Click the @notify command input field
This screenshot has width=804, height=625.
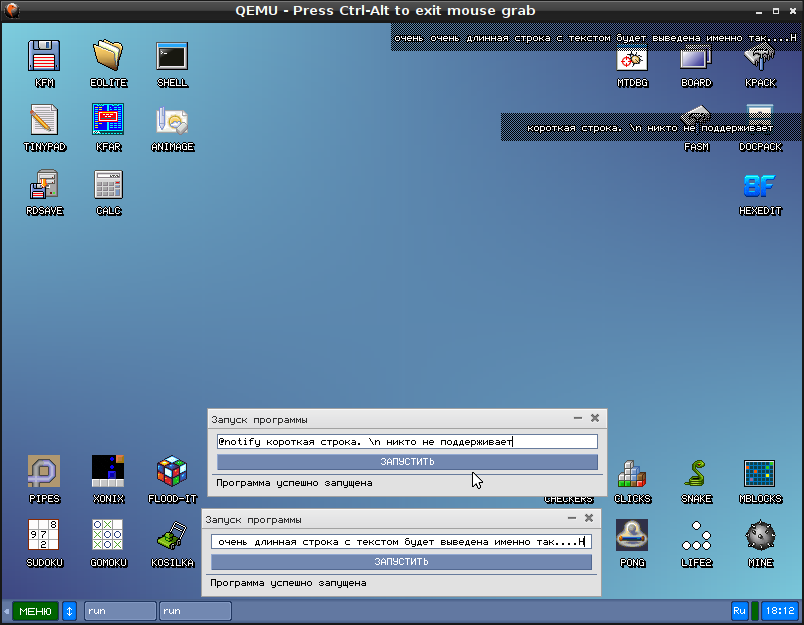[406, 441]
